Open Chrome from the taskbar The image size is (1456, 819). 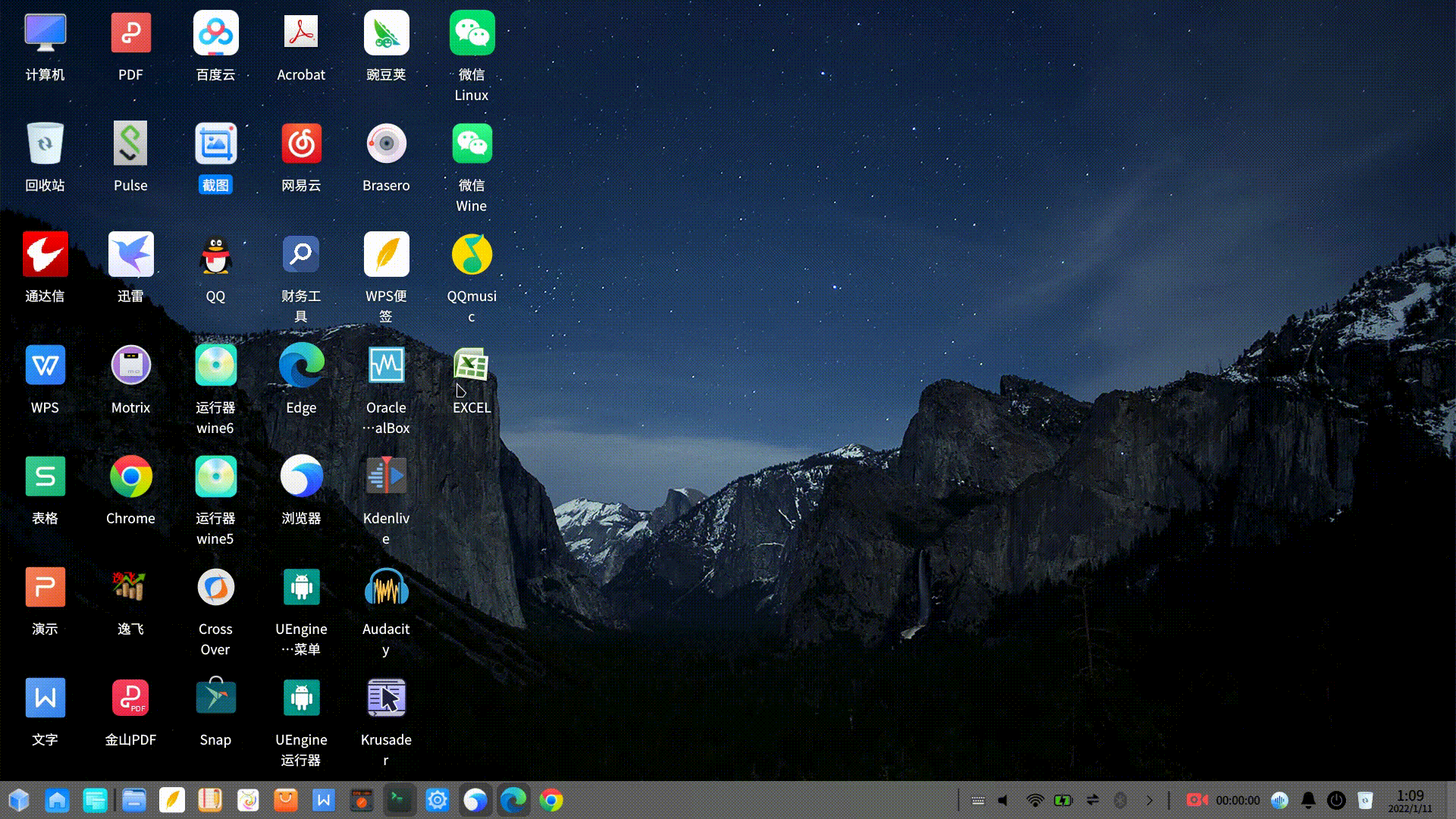[551, 799]
